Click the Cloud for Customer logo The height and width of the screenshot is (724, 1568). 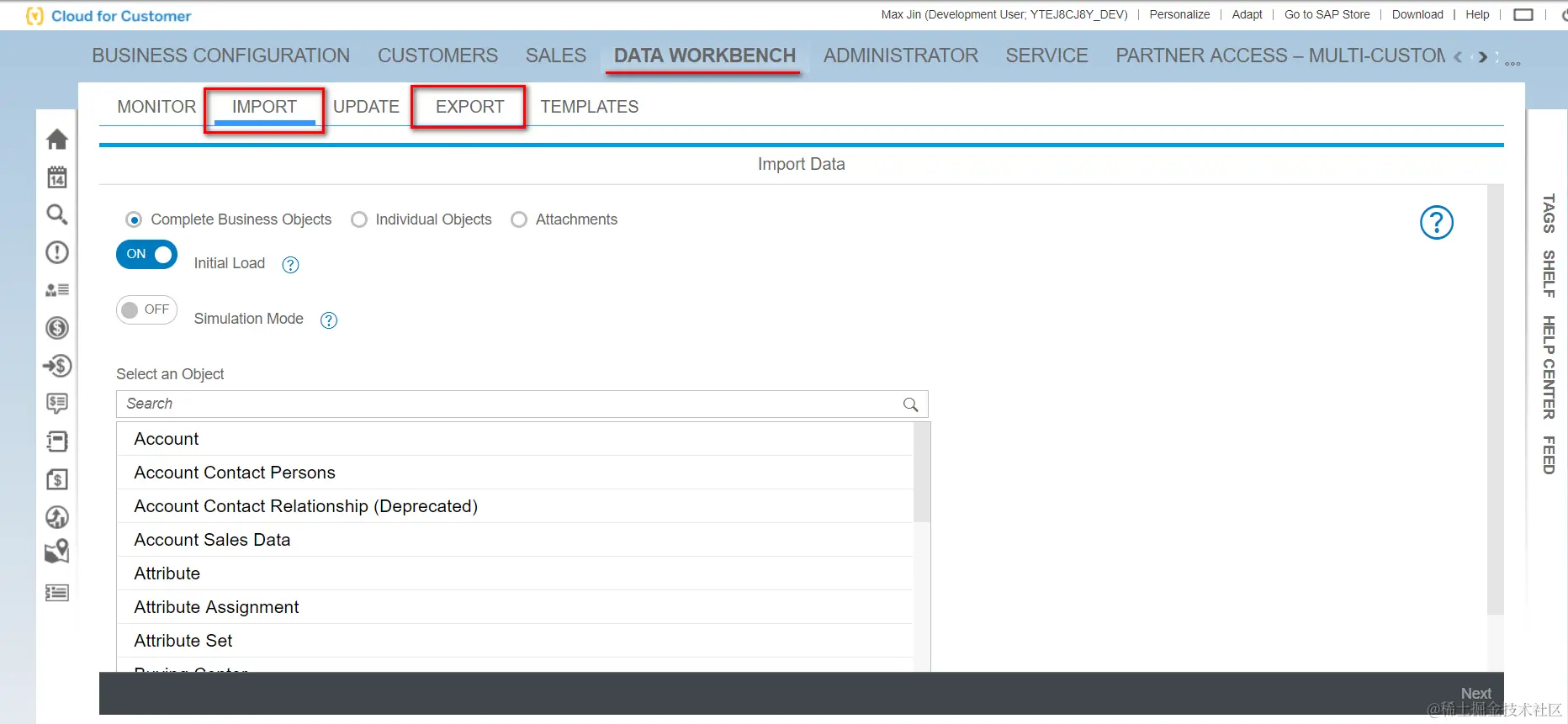click(109, 16)
